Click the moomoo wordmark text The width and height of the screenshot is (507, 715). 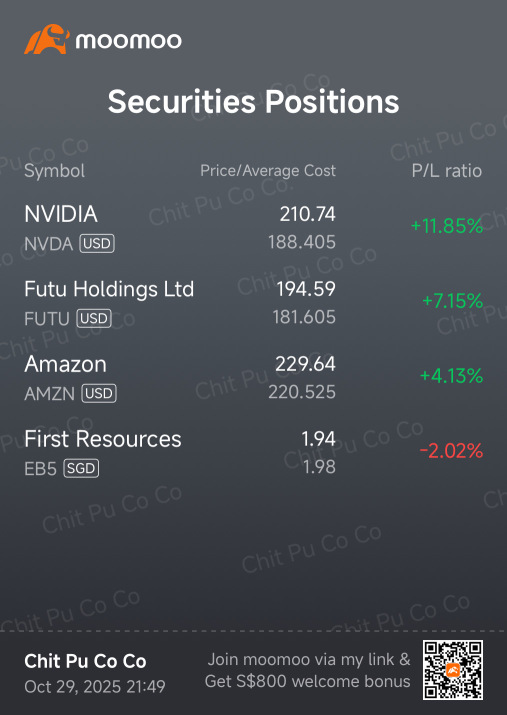128,41
